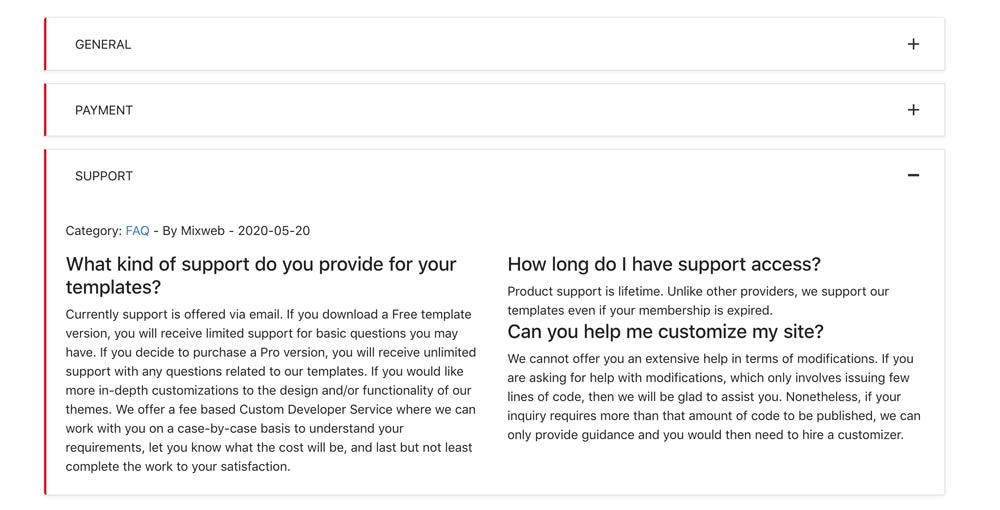Click the minus icon on the SUPPORT row
This screenshot has height=510, width=1000.
(x=913, y=176)
